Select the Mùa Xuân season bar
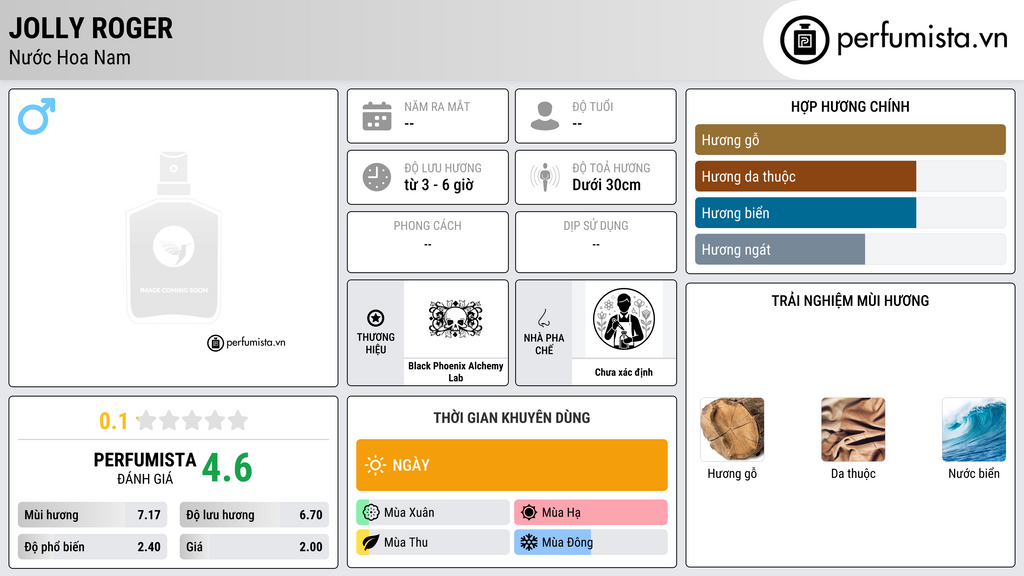 [433, 512]
